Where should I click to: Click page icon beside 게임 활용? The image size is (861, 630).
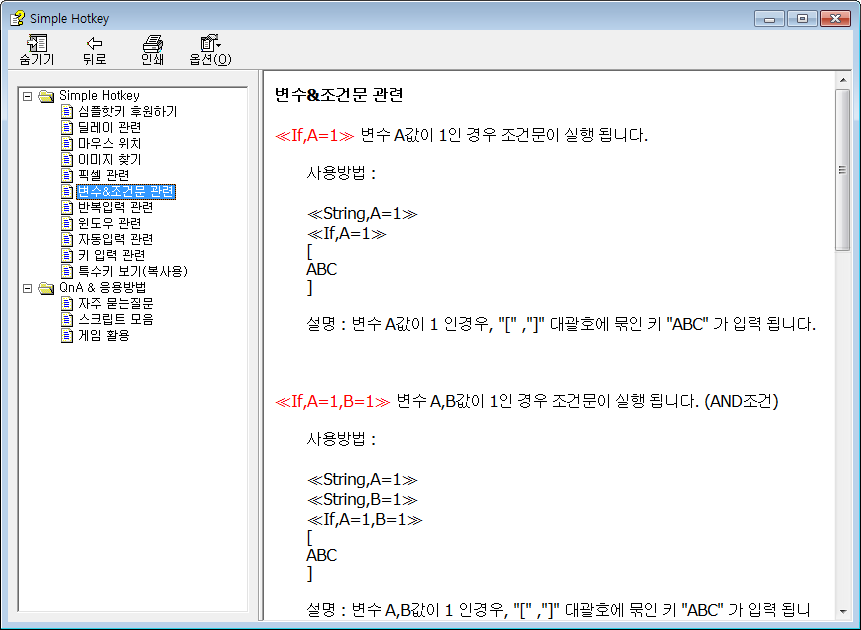click(x=67, y=336)
